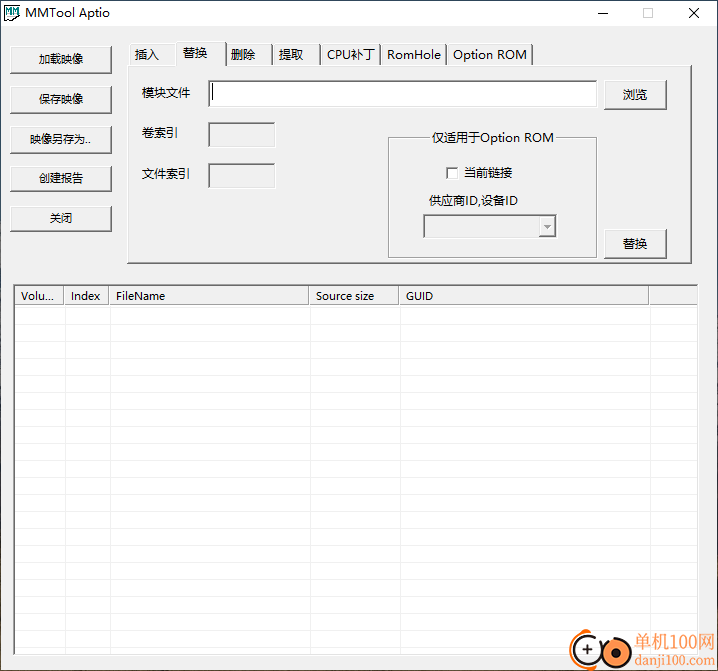Click the 加载映像 button

pyautogui.click(x=61, y=59)
